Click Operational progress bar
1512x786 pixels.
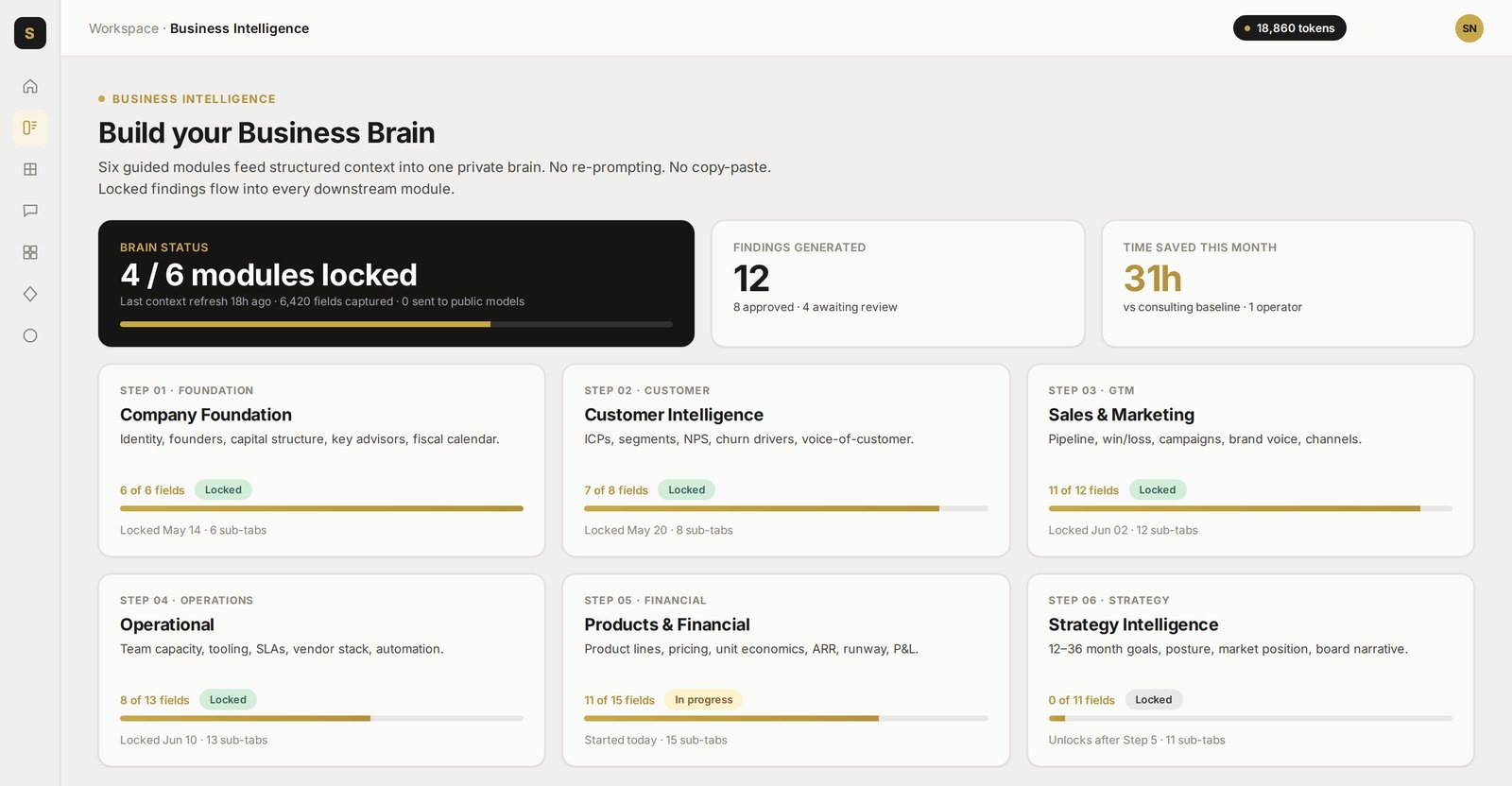pos(321,718)
